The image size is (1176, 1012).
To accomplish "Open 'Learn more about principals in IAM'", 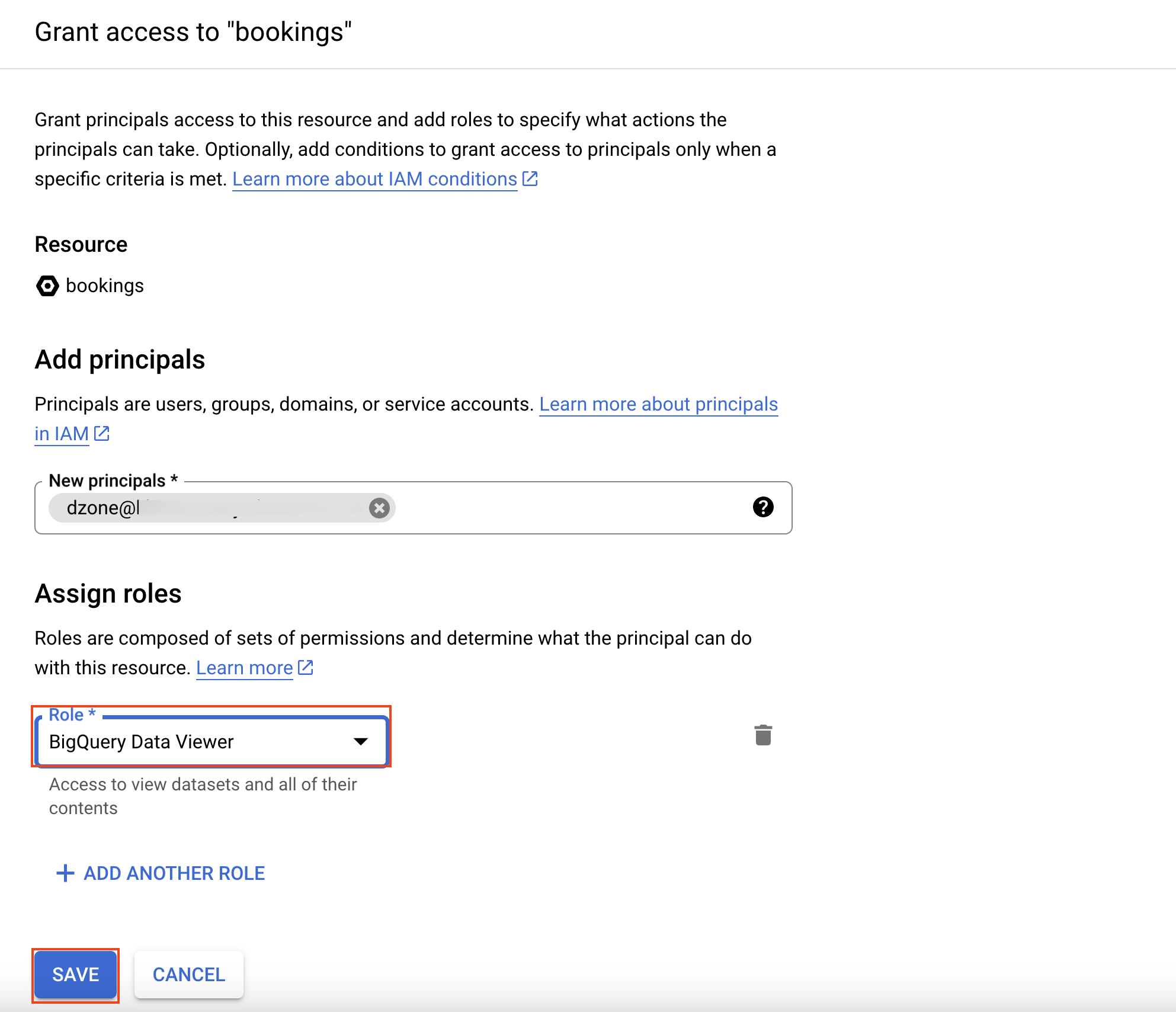I will (659, 403).
